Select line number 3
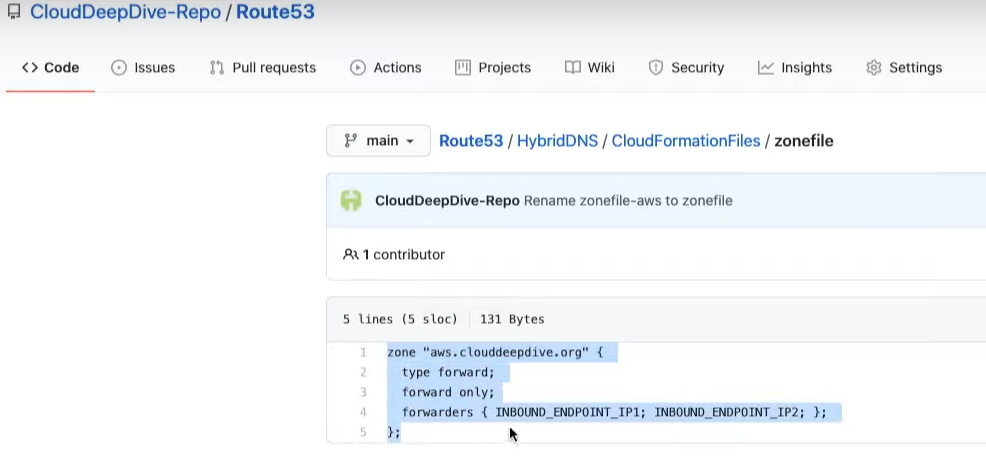Image resolution: width=986 pixels, height=467 pixels. point(363,393)
